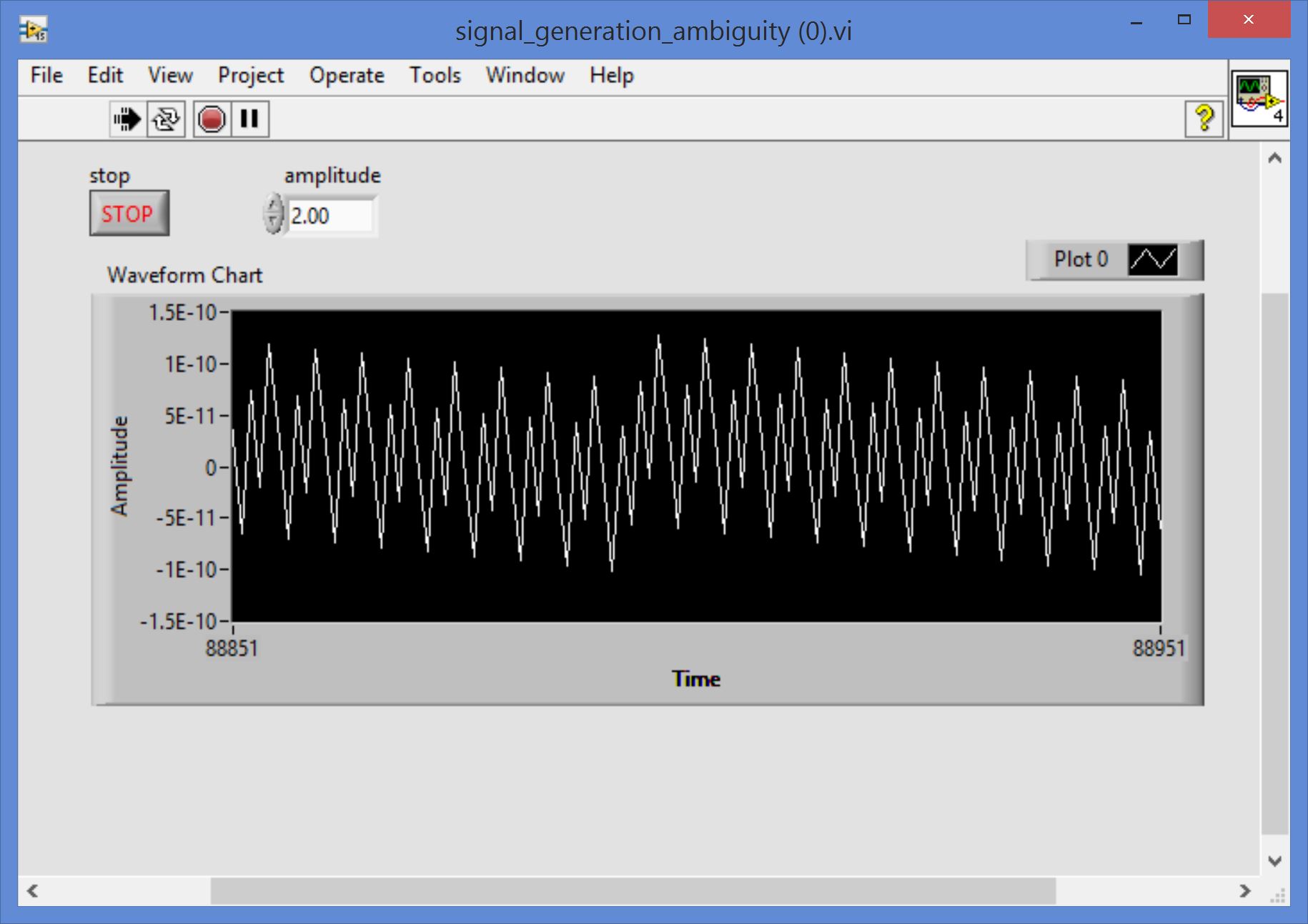Click the Y-axis zero label

(x=211, y=467)
